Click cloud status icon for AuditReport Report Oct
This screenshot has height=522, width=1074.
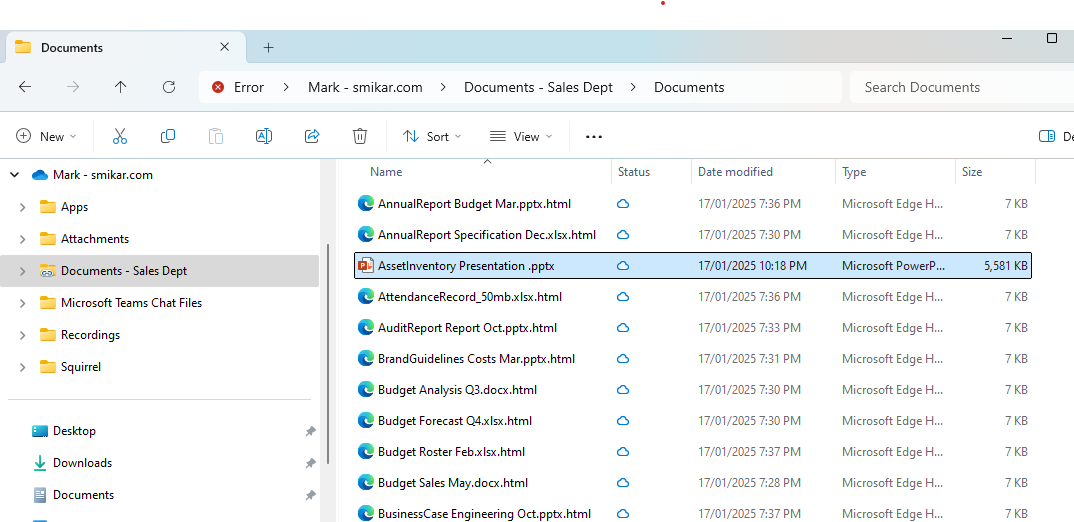coord(623,327)
